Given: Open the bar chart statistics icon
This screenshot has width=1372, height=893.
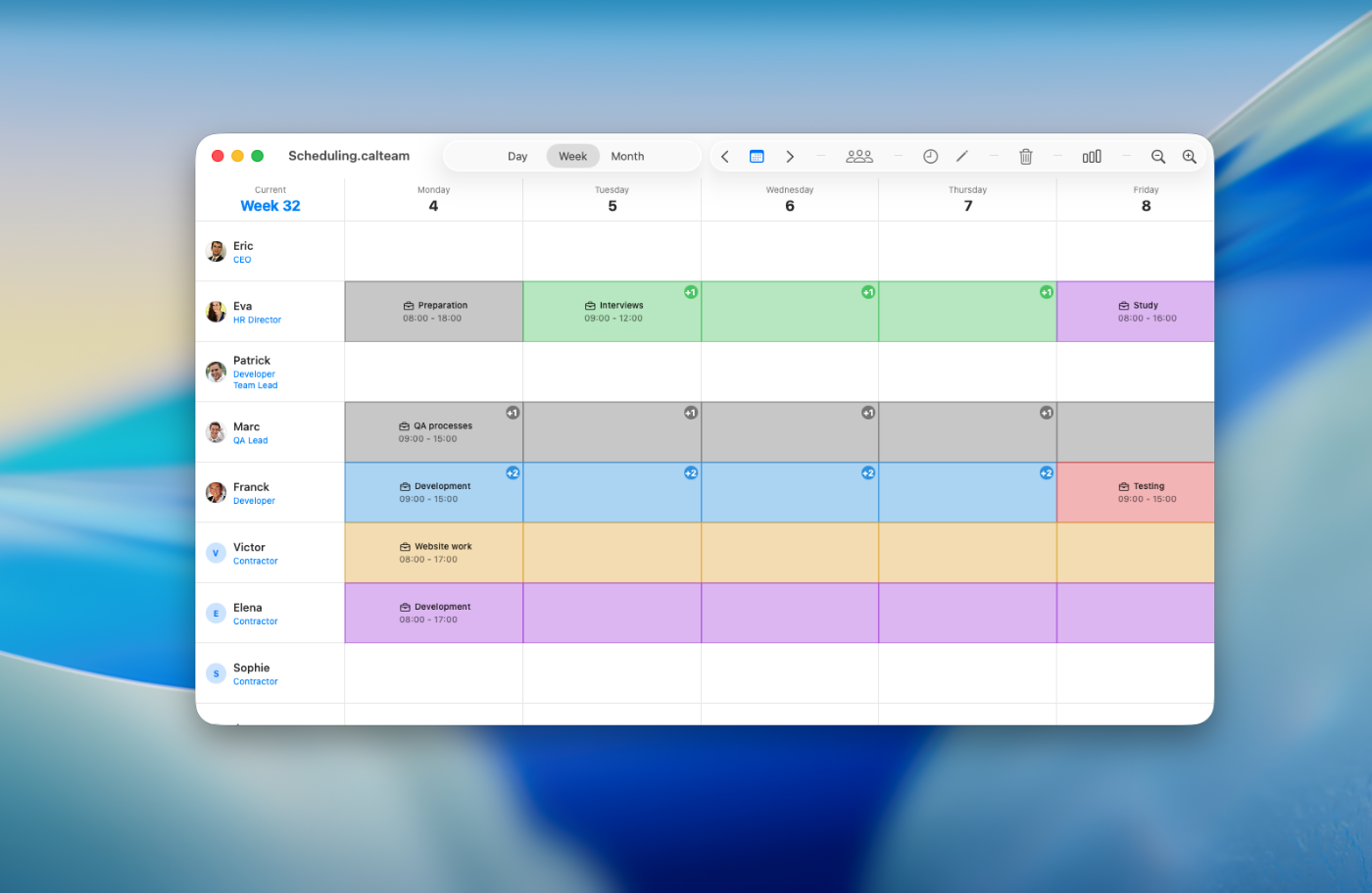Looking at the screenshot, I should 1092,157.
